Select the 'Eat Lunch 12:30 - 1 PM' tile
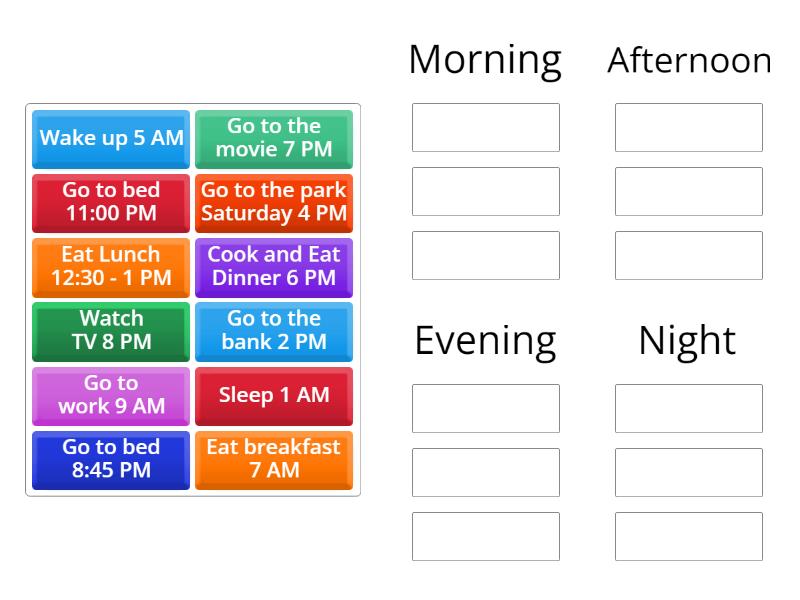The width and height of the screenshot is (800, 600). pos(111,266)
